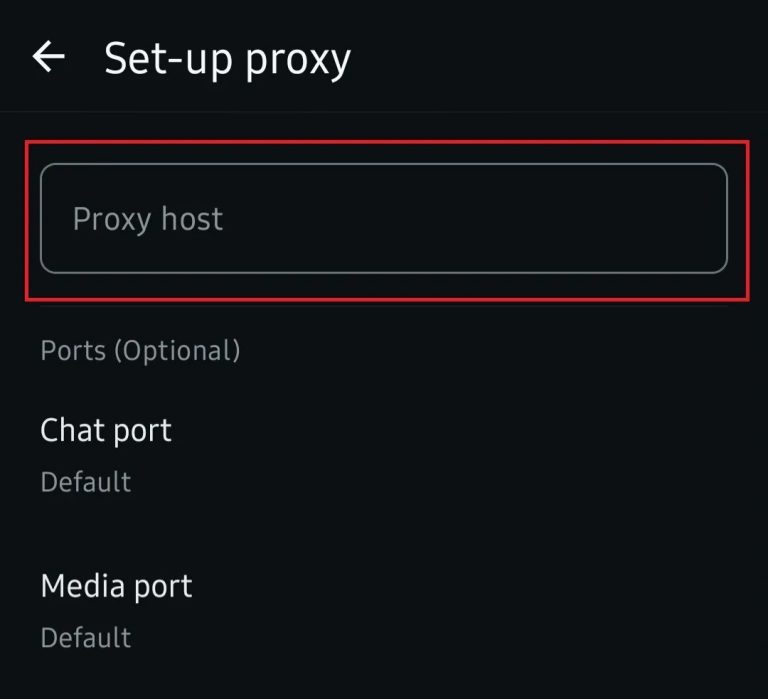This screenshot has height=699, width=768.
Task: Select the word proxy in the header
Action: click(298, 60)
